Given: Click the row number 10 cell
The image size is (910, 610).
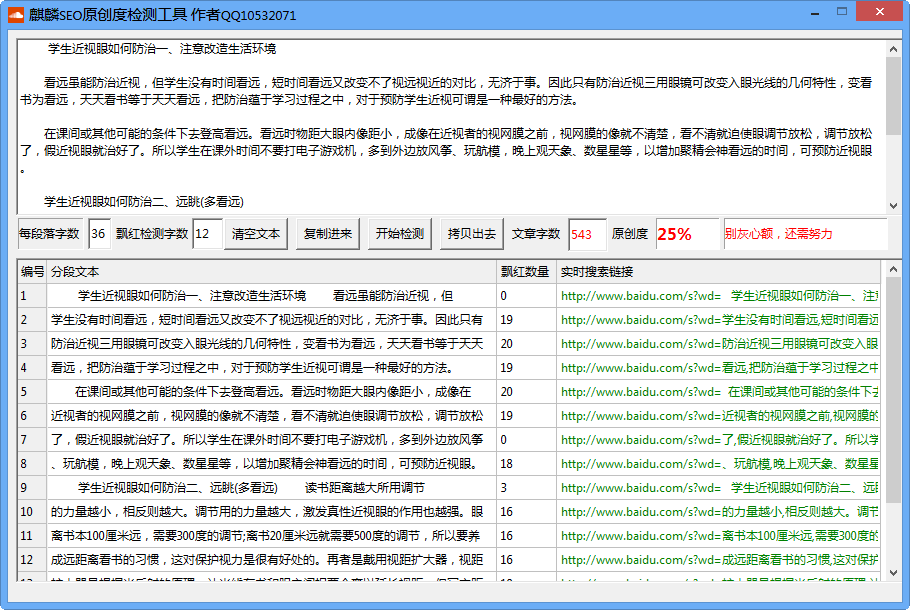Looking at the screenshot, I should coord(32,512).
